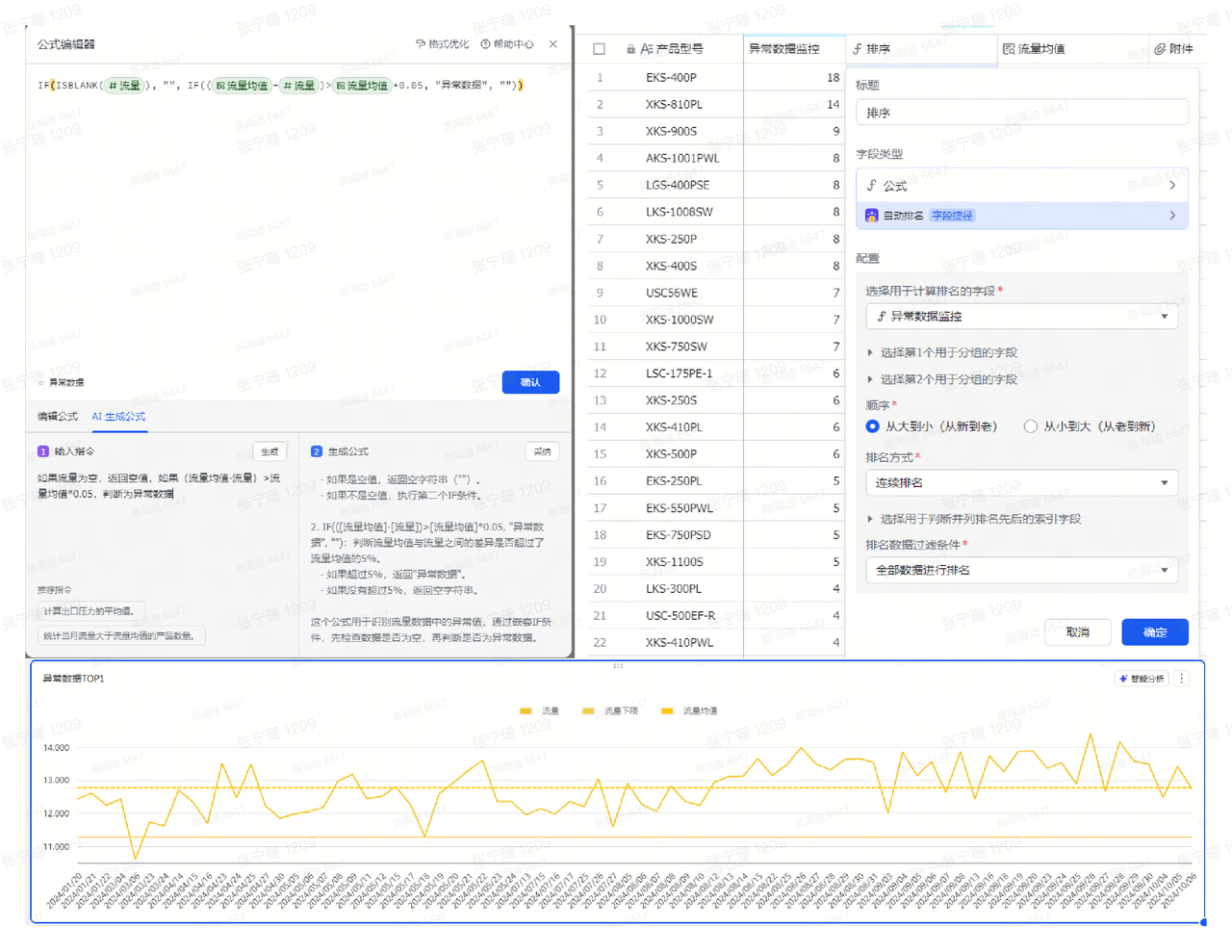Open the chart's three-dot more menu
1232x952 pixels.
(x=1182, y=679)
